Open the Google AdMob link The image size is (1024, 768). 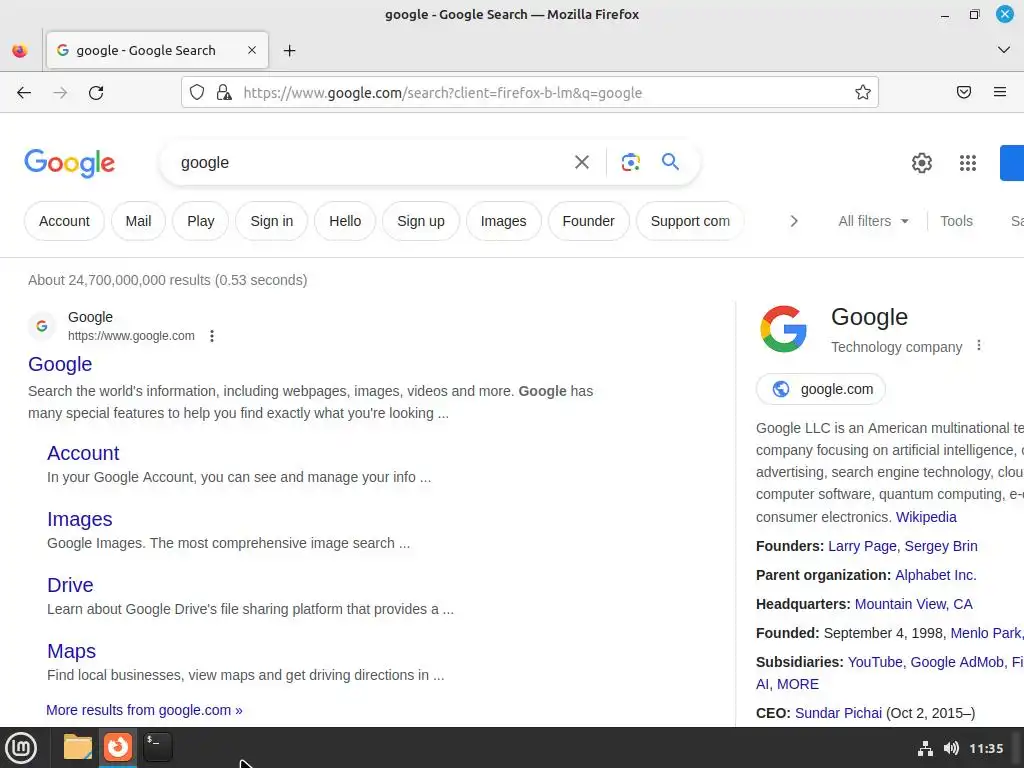coord(957,662)
